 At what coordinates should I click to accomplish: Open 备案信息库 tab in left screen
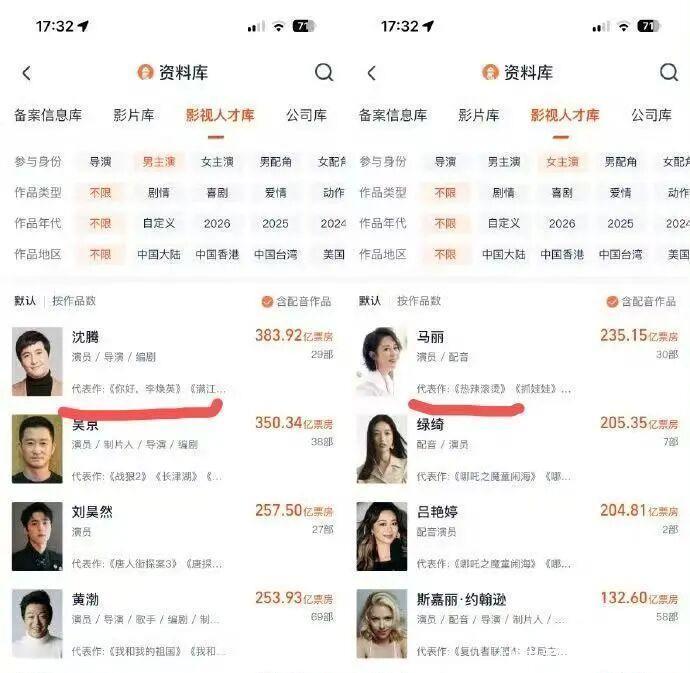tap(48, 115)
